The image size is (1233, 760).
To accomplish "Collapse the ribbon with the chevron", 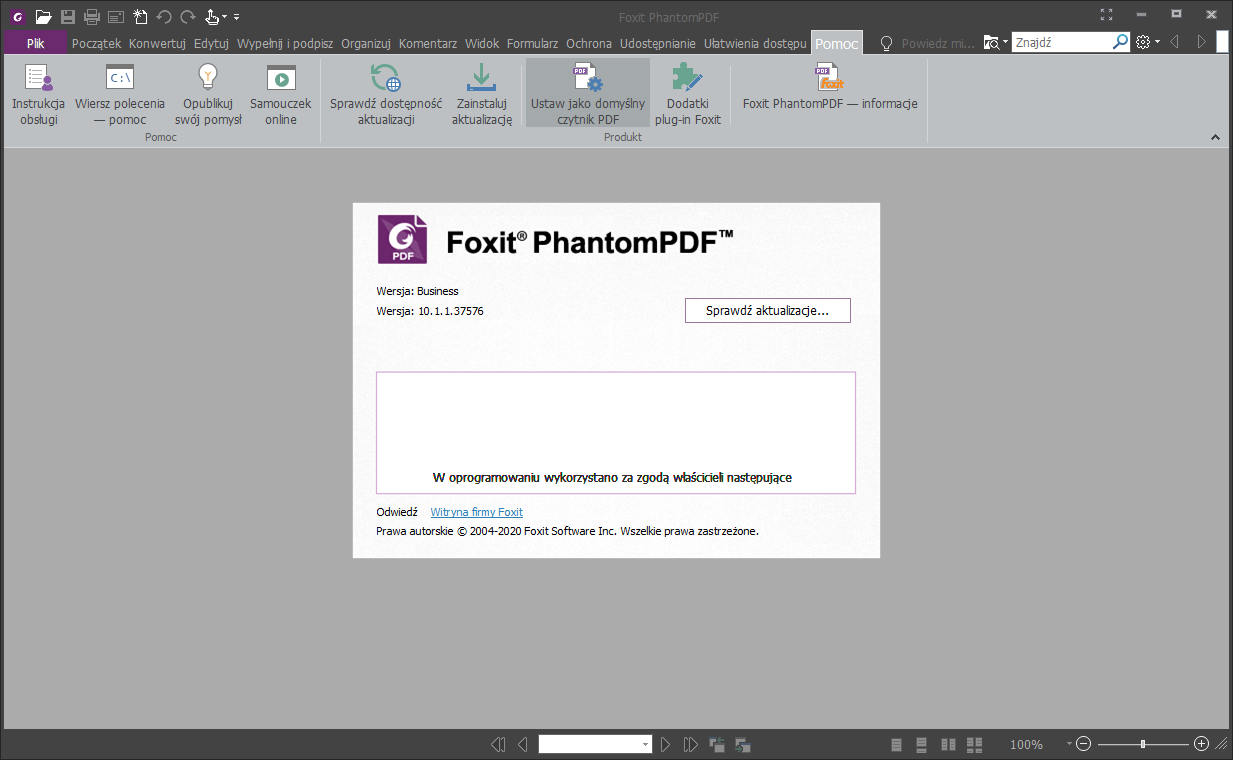I will tap(1216, 137).
